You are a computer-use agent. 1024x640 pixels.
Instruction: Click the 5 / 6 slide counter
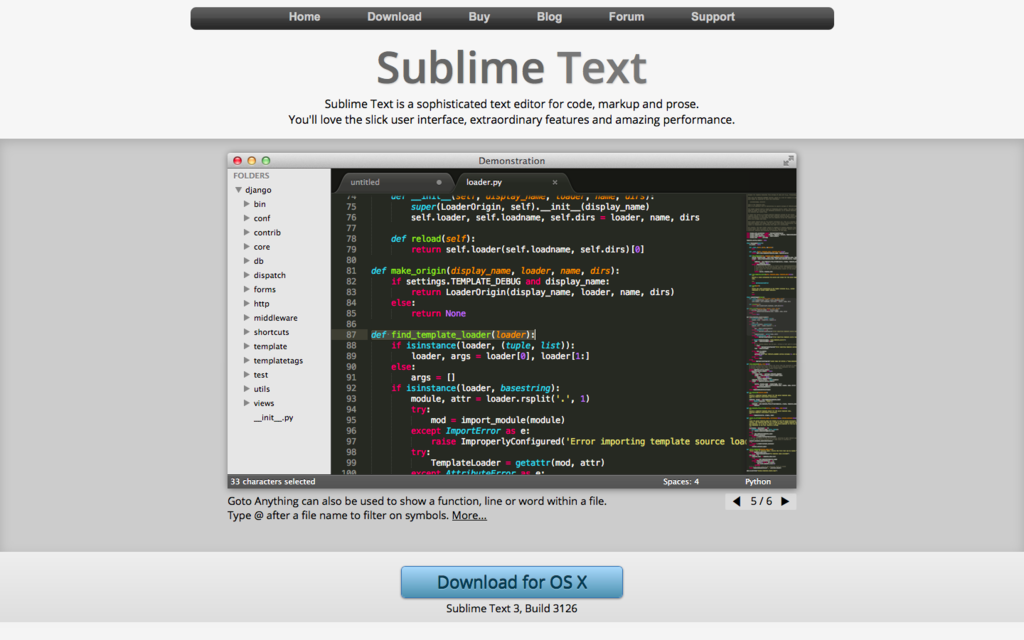[761, 502]
